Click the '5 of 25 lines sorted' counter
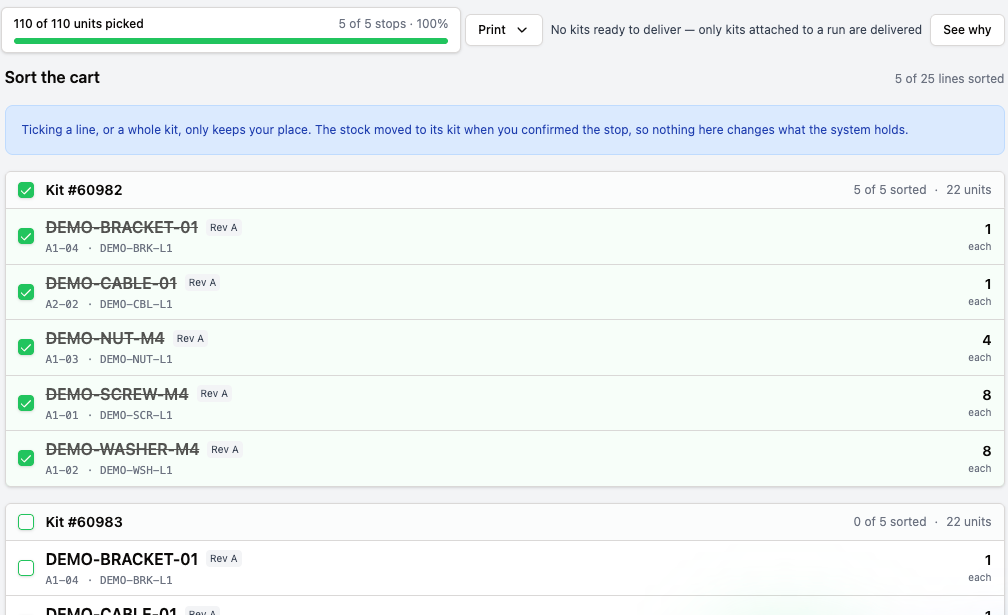The width and height of the screenshot is (1008, 615). click(949, 78)
